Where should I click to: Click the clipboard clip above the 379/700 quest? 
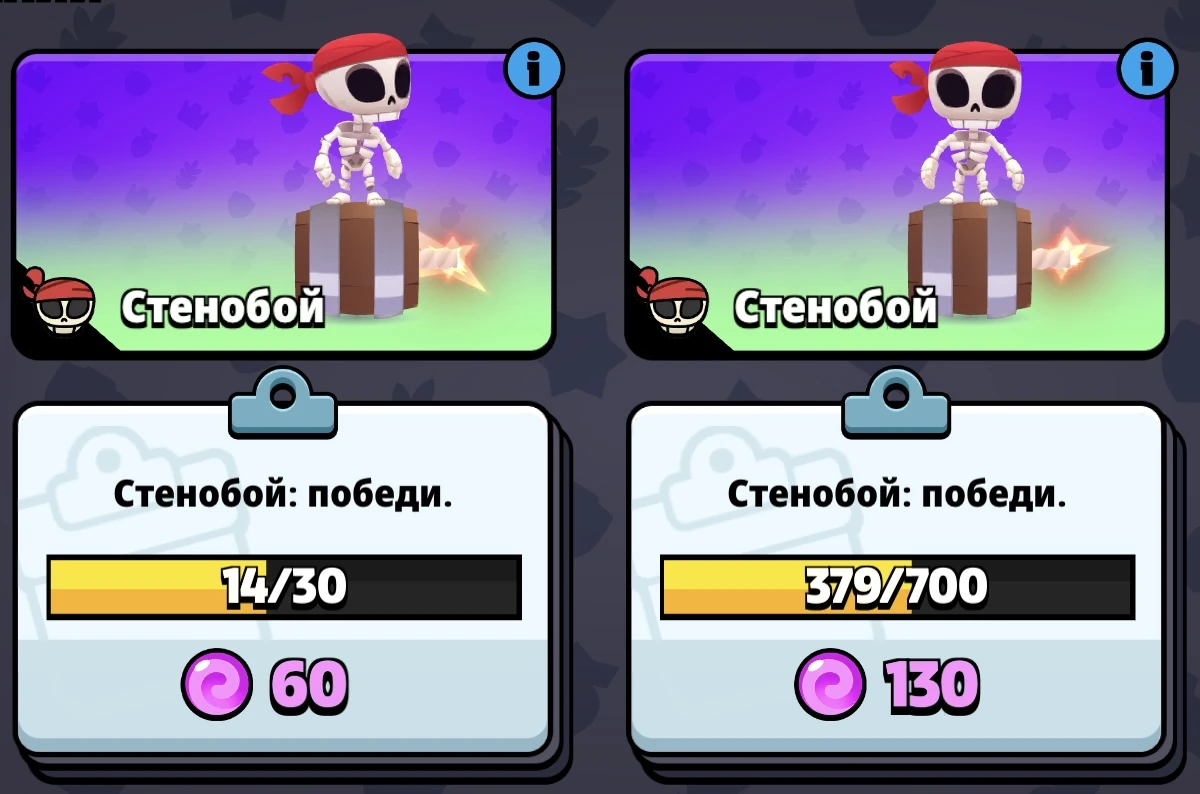click(896, 403)
